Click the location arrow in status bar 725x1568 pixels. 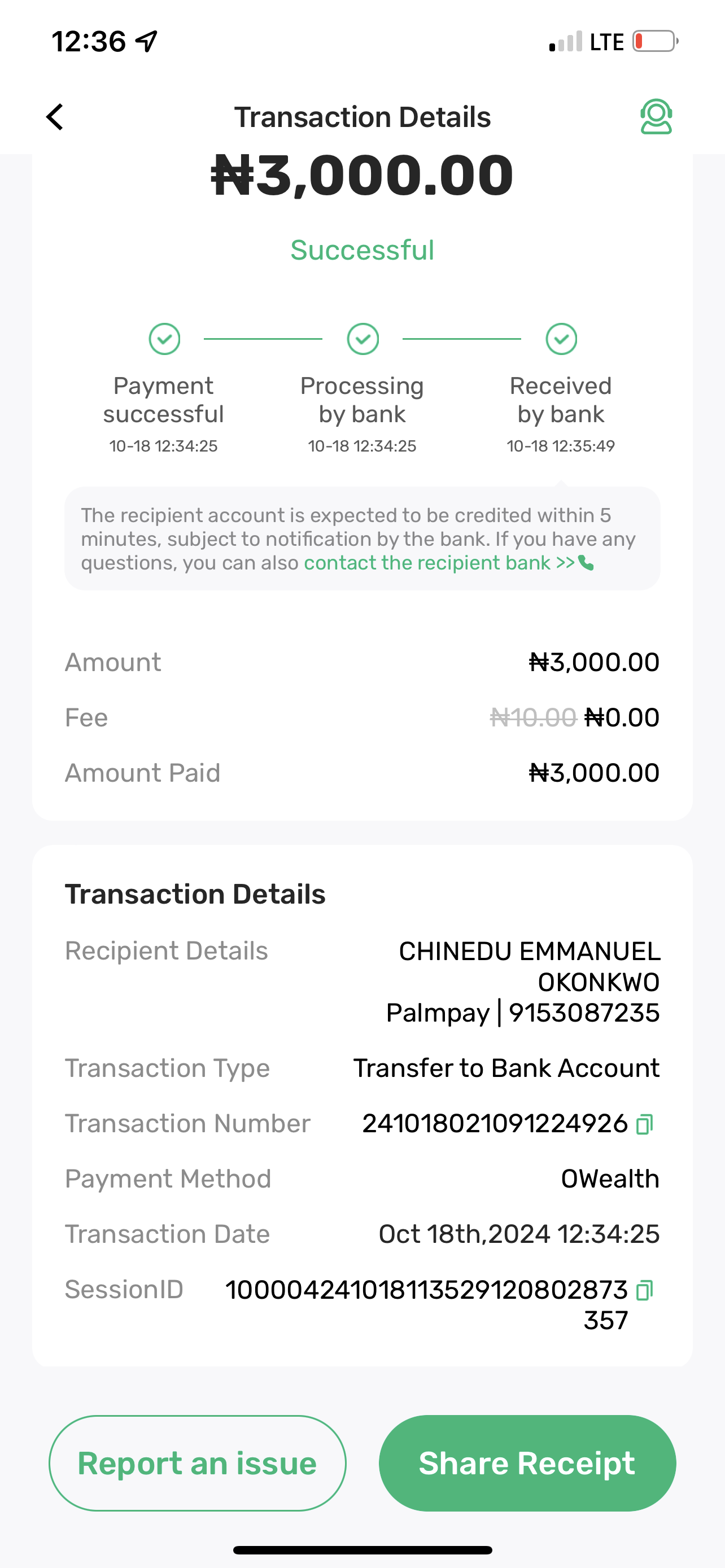(147, 41)
